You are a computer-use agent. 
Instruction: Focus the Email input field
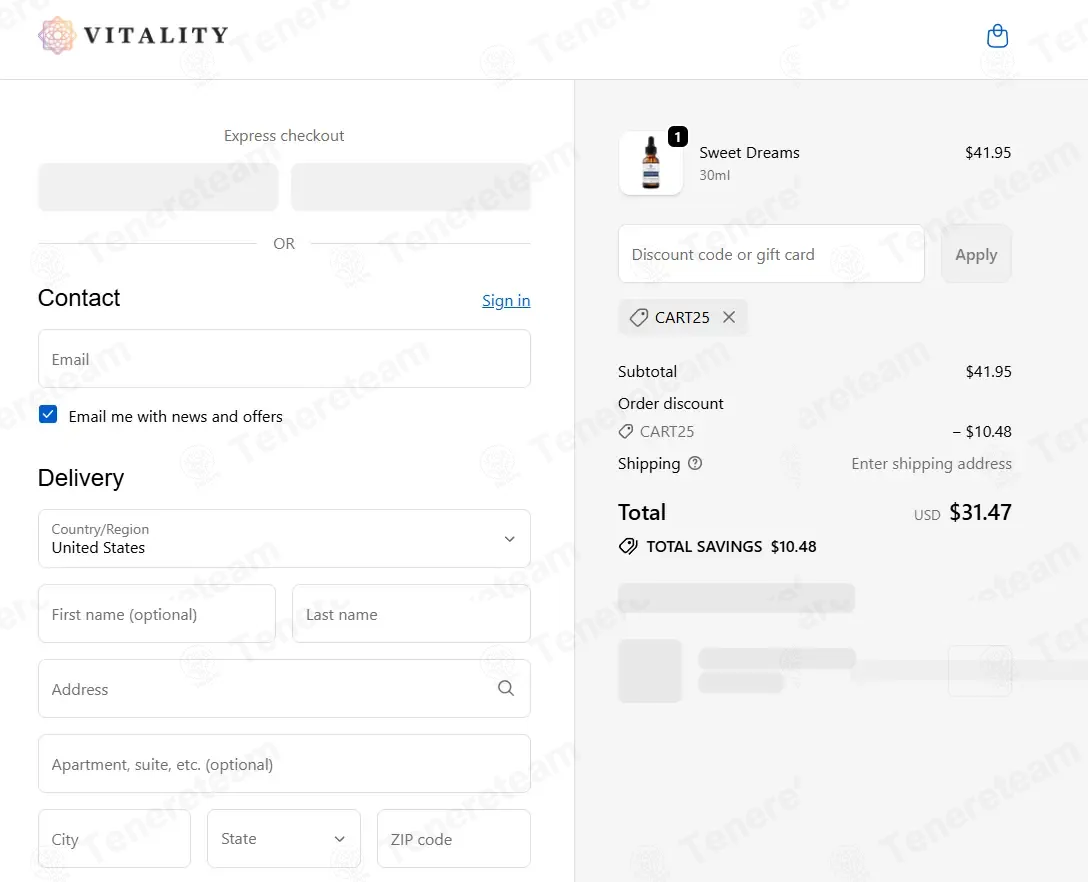pyautogui.click(x=284, y=359)
